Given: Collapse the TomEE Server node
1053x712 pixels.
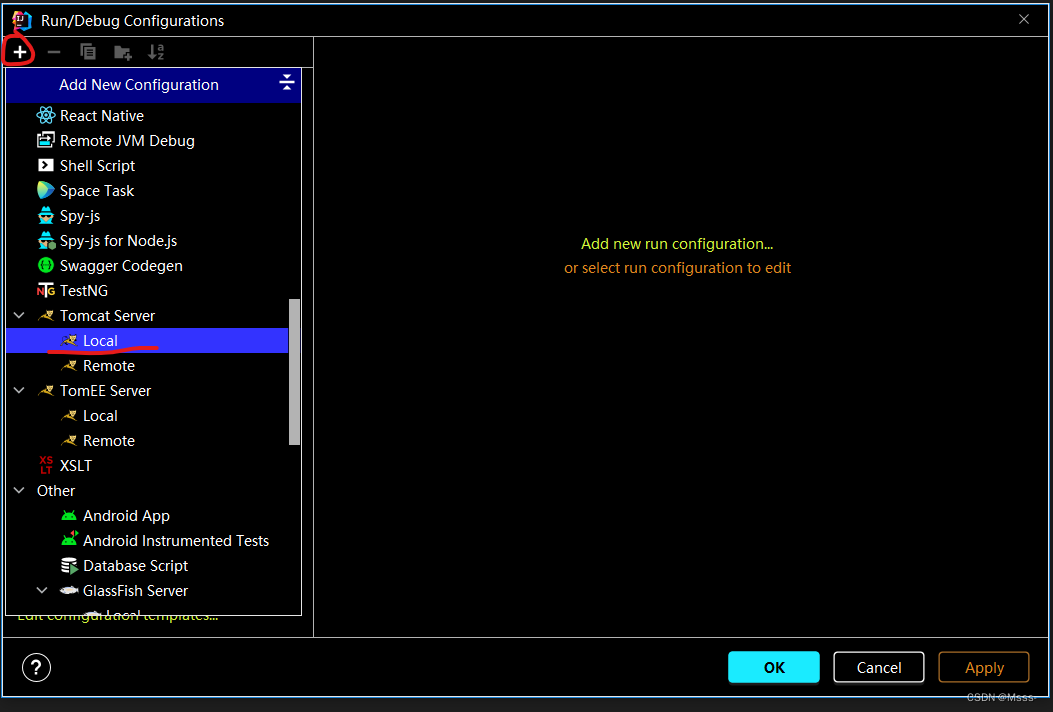Looking at the screenshot, I should tap(19, 390).
